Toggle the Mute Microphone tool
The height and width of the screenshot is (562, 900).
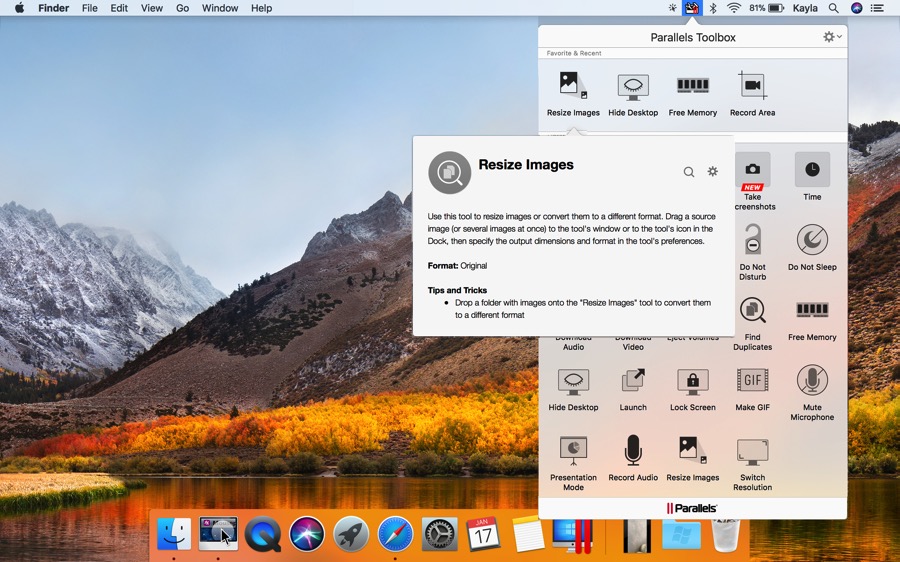point(812,393)
